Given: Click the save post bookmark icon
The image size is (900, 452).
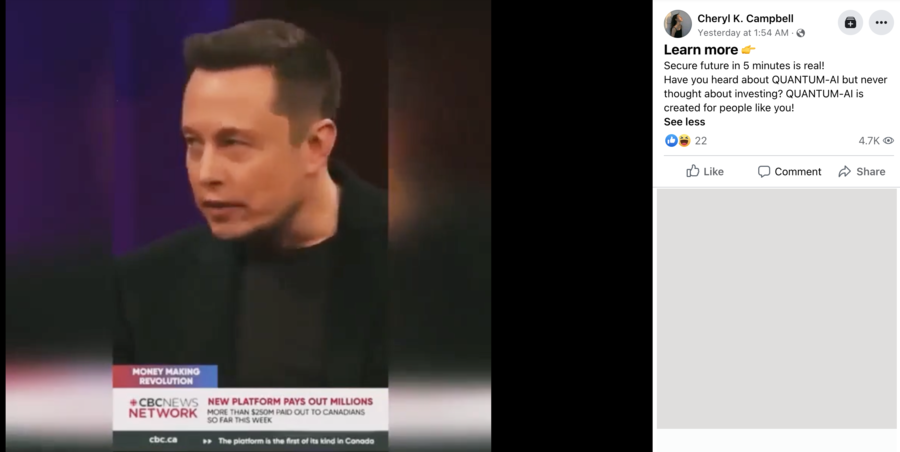Looking at the screenshot, I should tap(850, 23).
